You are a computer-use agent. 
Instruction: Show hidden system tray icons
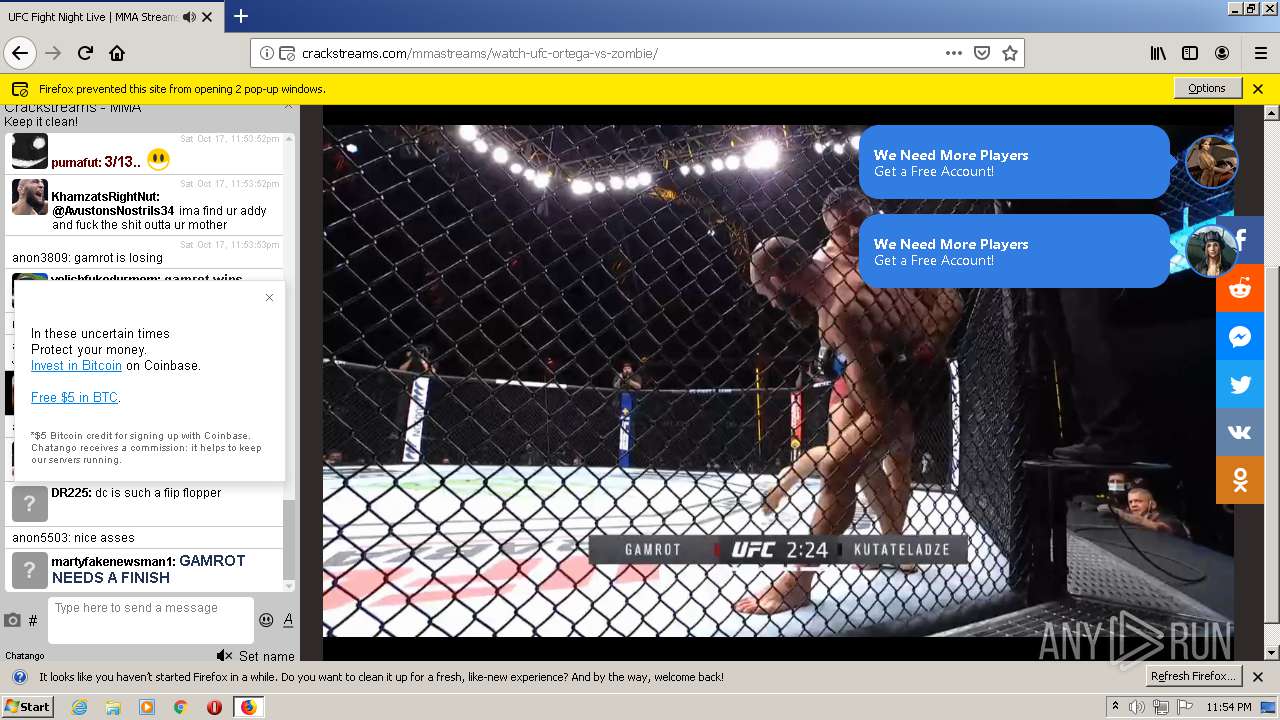pyautogui.click(x=1115, y=707)
